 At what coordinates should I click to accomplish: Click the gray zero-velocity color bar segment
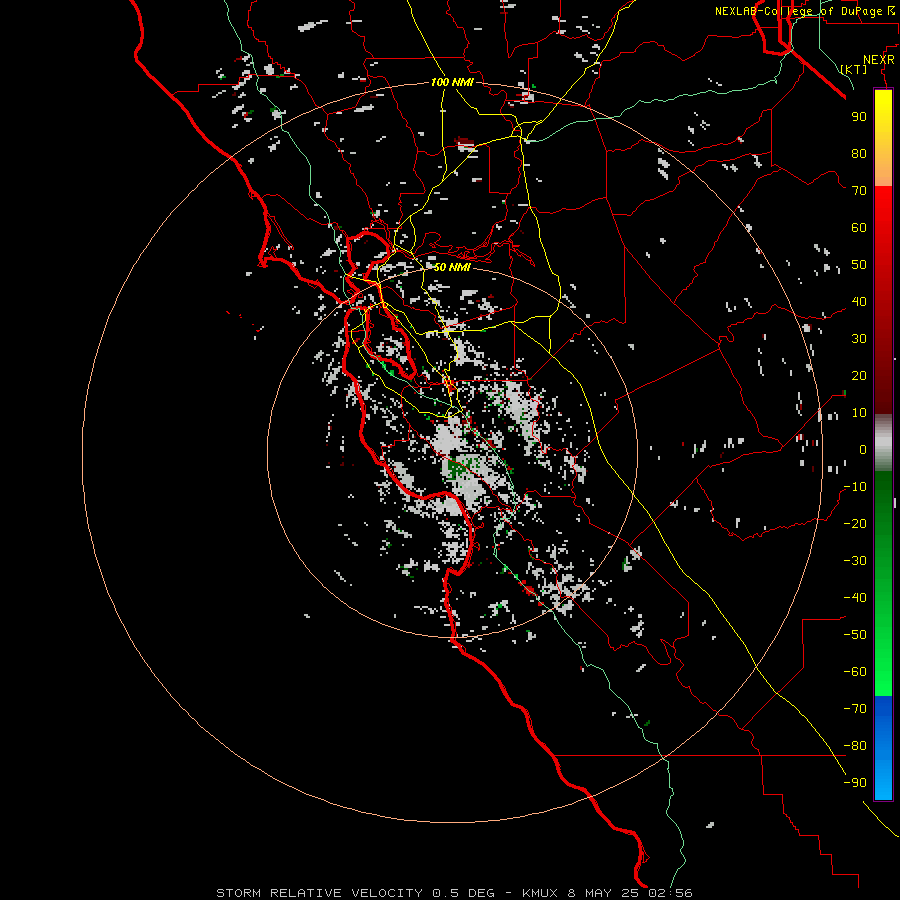point(883,443)
